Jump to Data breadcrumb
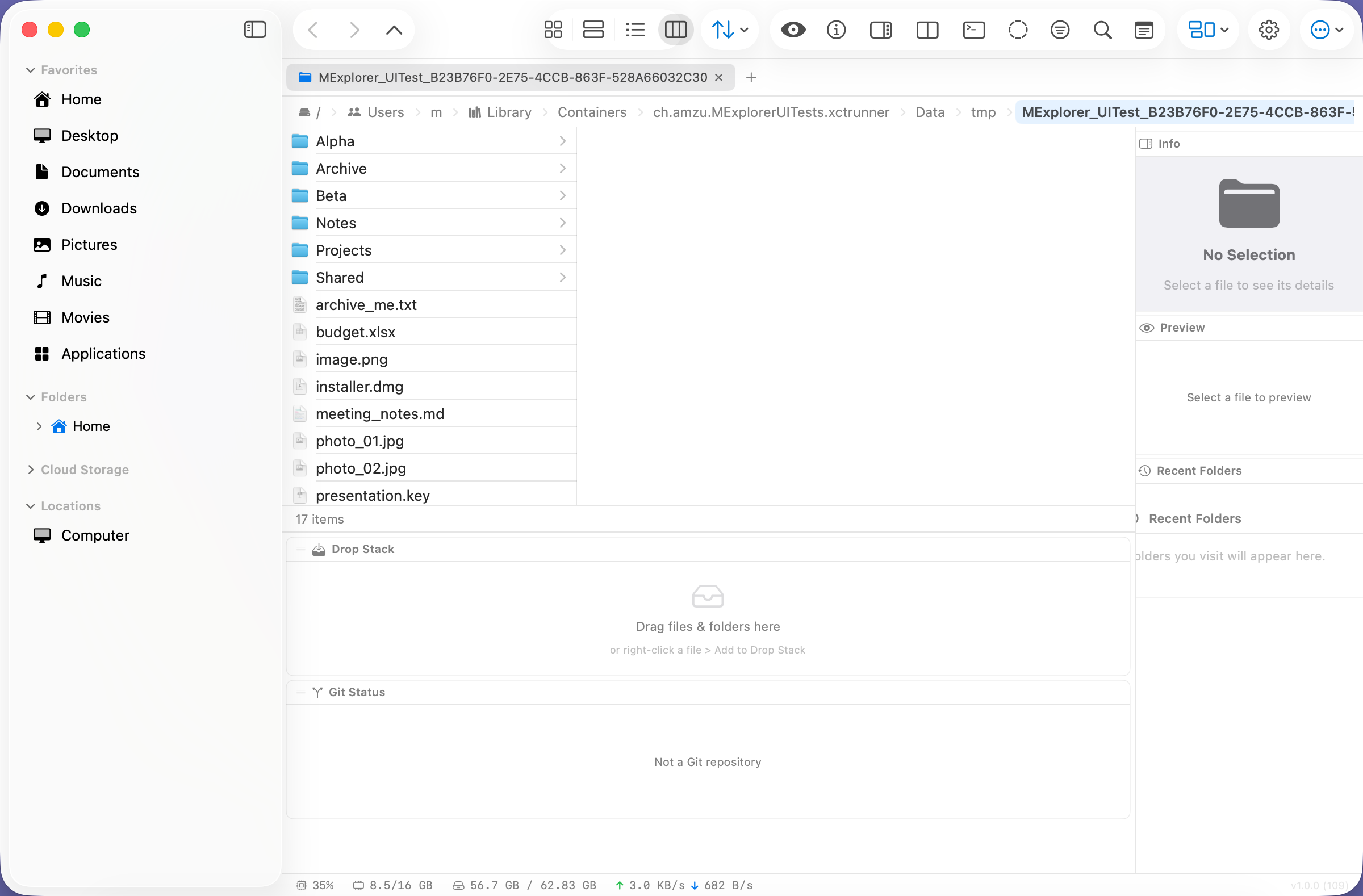The width and height of the screenshot is (1363, 896). tap(930, 112)
